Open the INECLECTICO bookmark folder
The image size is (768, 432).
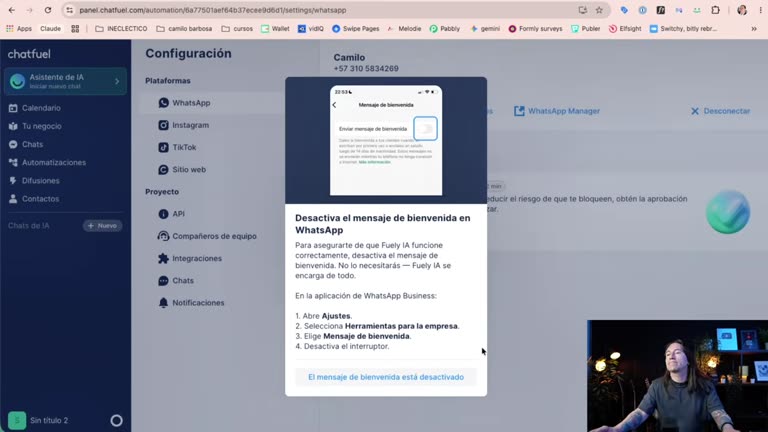[x=121, y=28]
